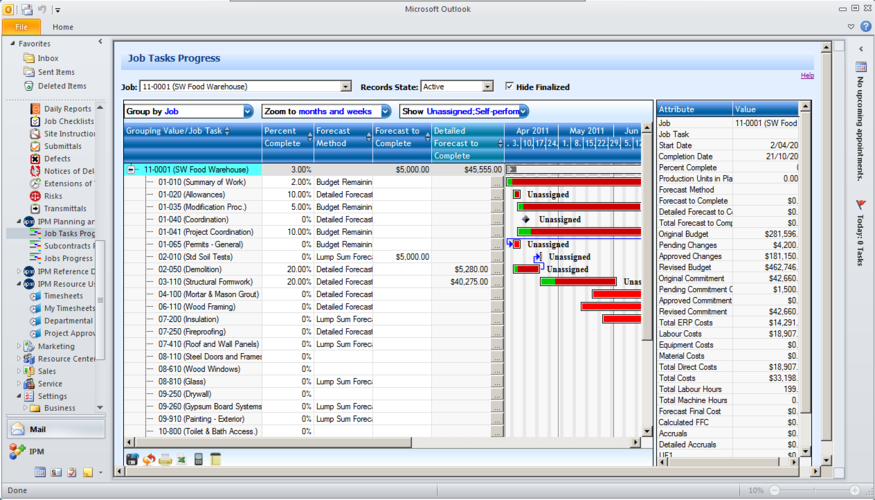Click the Outlook Help question mark icon

click(x=866, y=26)
